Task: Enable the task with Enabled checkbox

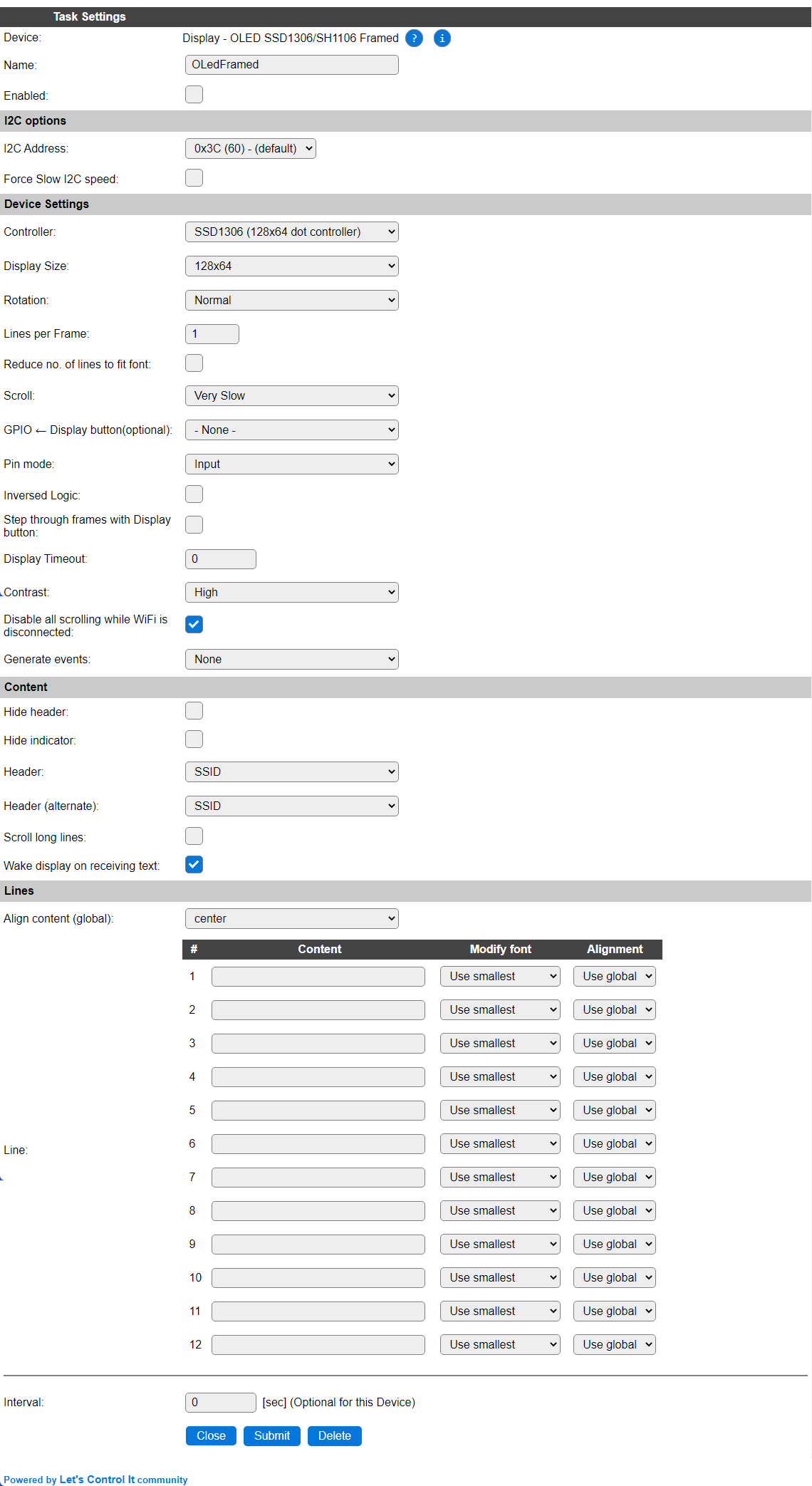Action: click(194, 95)
